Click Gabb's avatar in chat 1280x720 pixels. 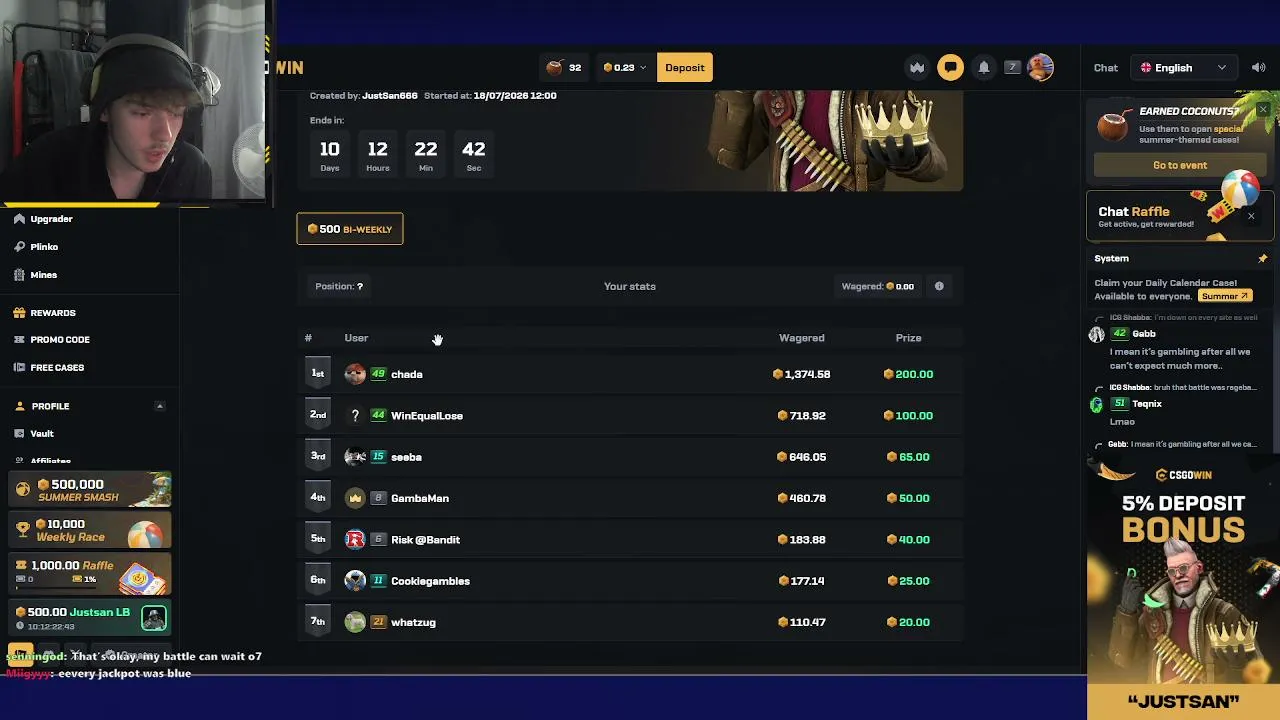tap(1096, 334)
